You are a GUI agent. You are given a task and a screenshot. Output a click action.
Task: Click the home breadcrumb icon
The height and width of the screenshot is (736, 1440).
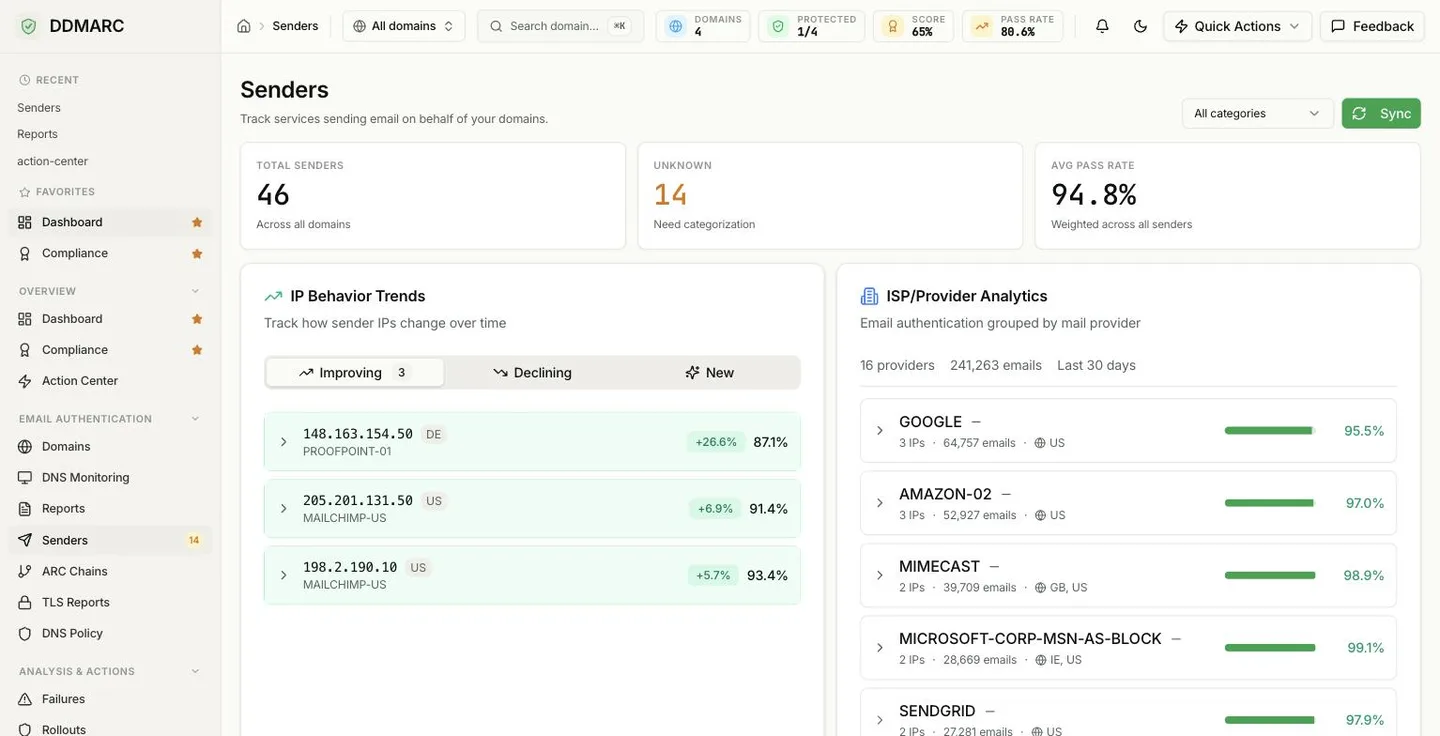pos(244,26)
